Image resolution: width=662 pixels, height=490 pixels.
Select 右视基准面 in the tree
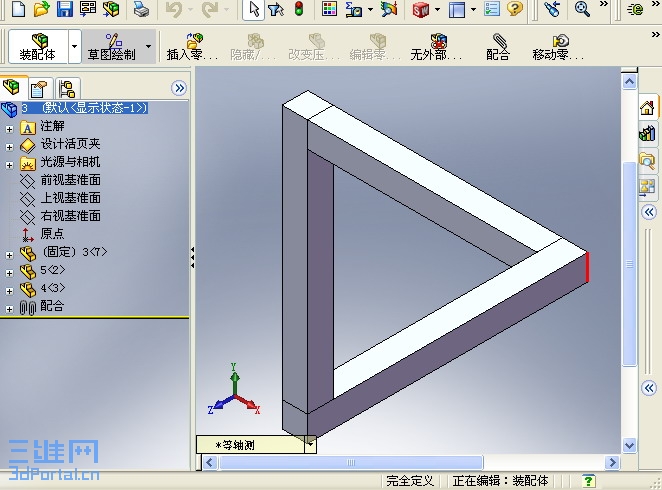[71, 216]
